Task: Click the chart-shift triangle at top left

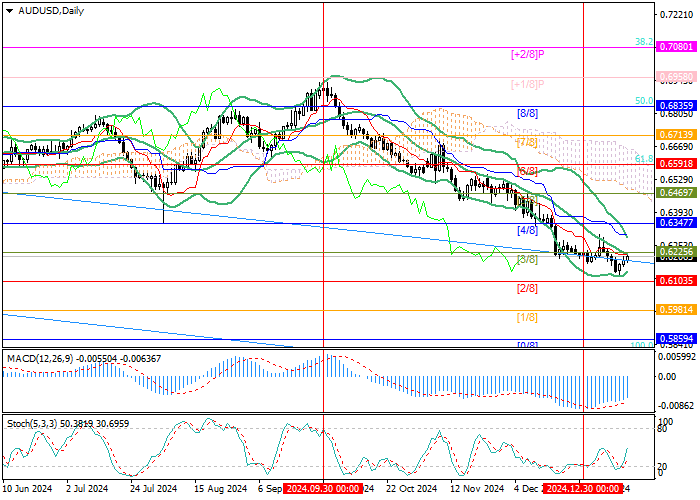Action: coord(7,10)
